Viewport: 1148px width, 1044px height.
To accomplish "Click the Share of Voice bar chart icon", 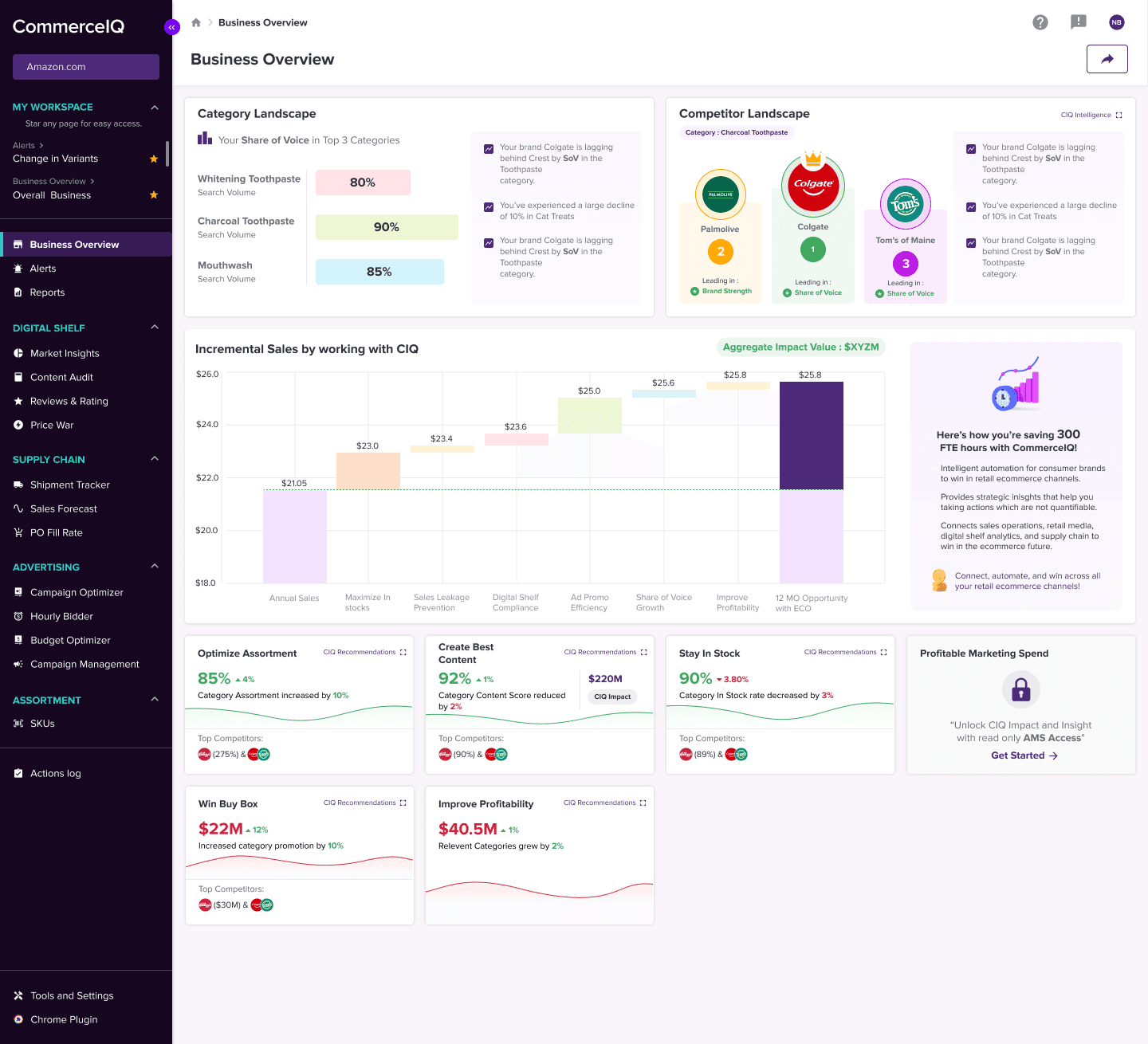I will point(205,138).
